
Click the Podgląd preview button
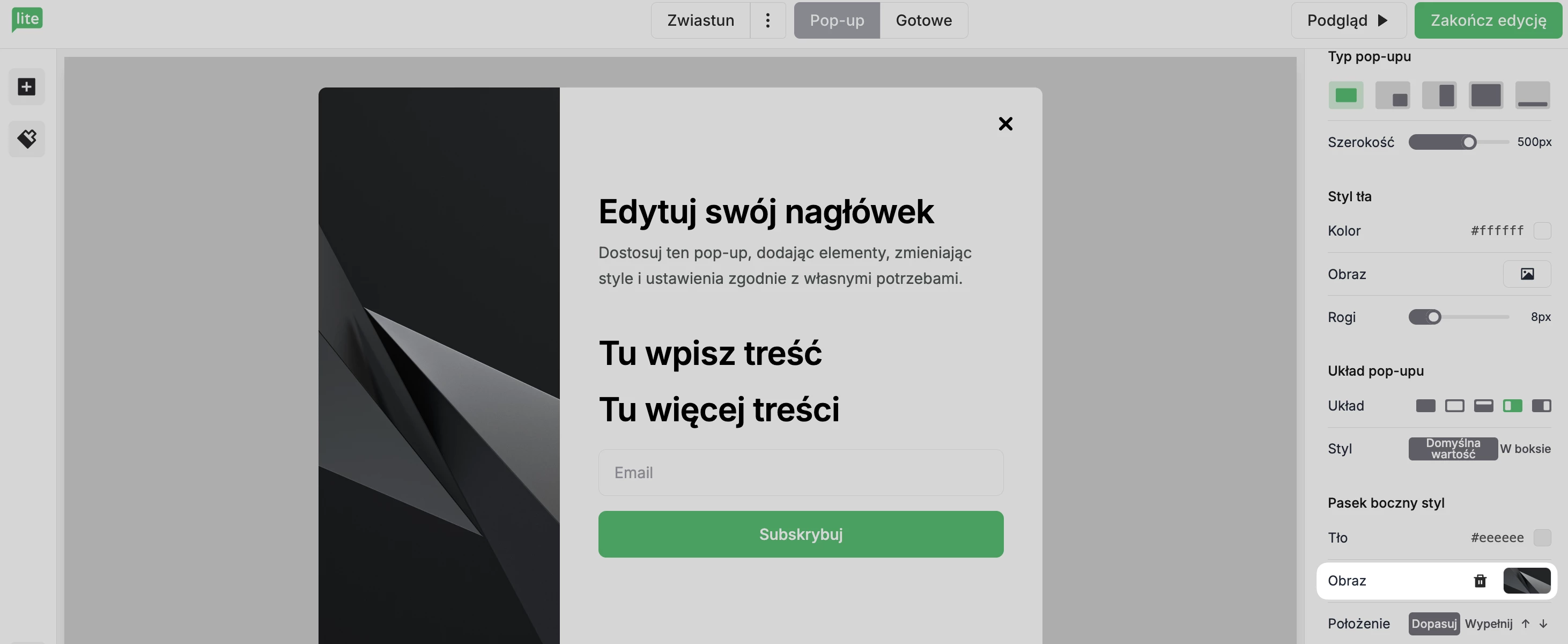tap(1348, 20)
